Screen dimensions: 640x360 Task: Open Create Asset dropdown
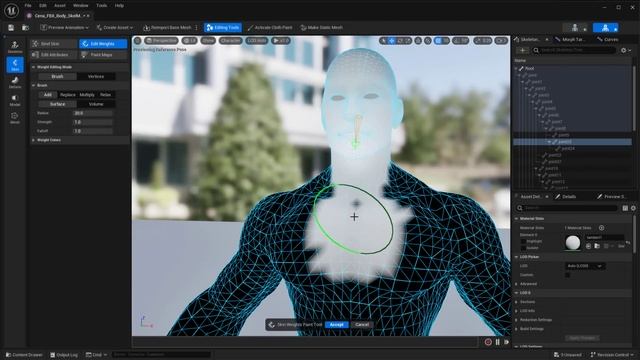[114, 28]
